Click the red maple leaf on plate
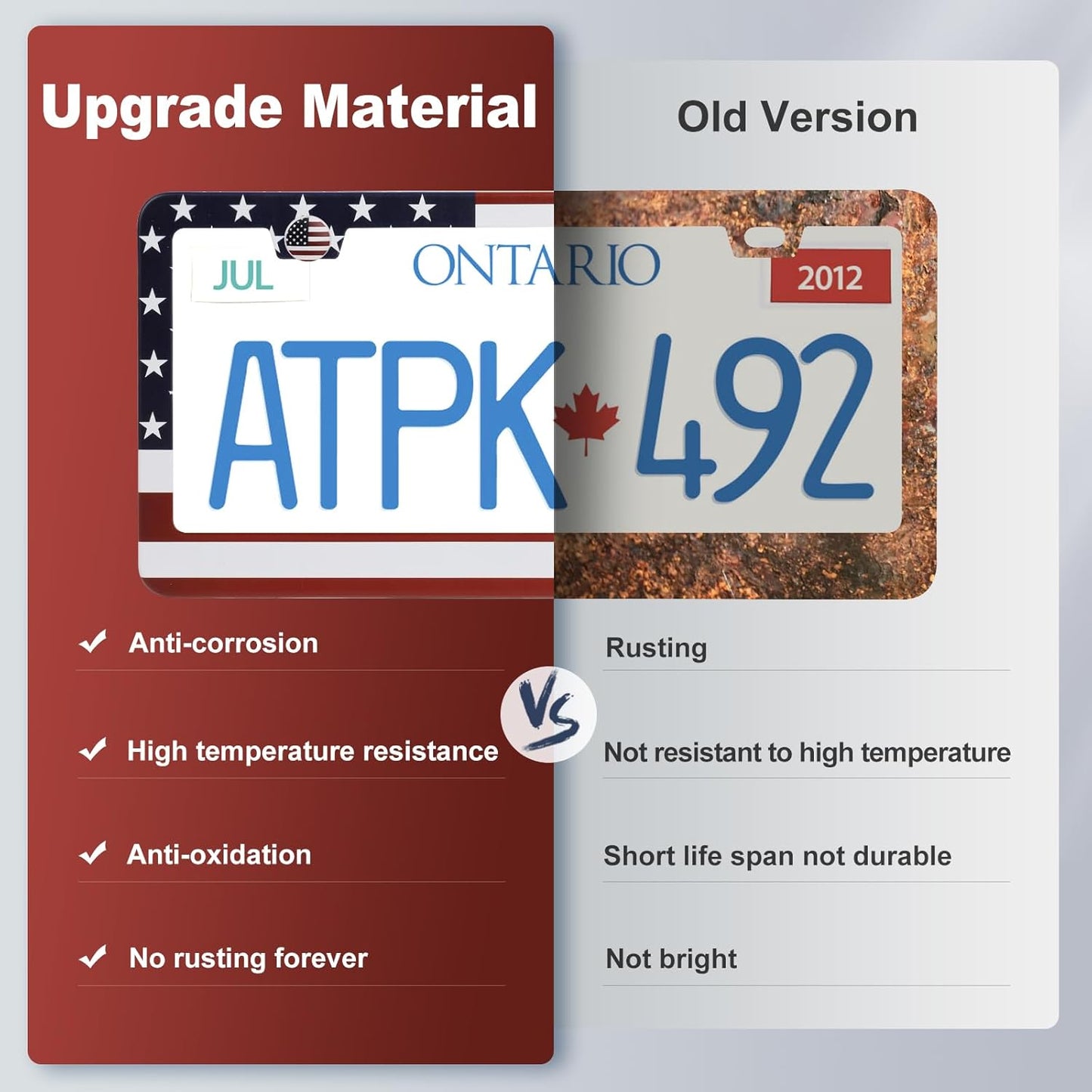 [x=586, y=419]
